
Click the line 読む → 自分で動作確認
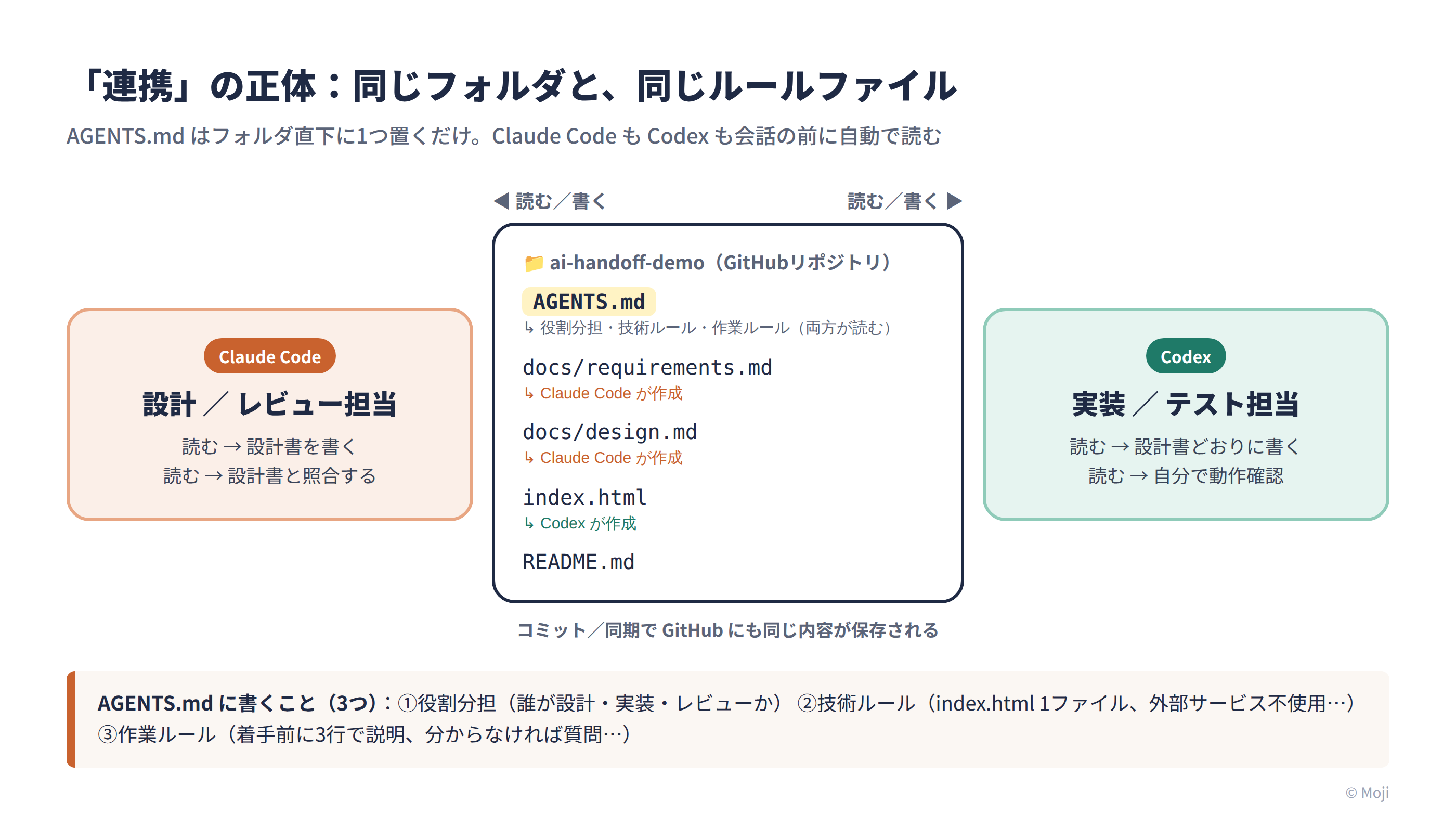(1186, 475)
